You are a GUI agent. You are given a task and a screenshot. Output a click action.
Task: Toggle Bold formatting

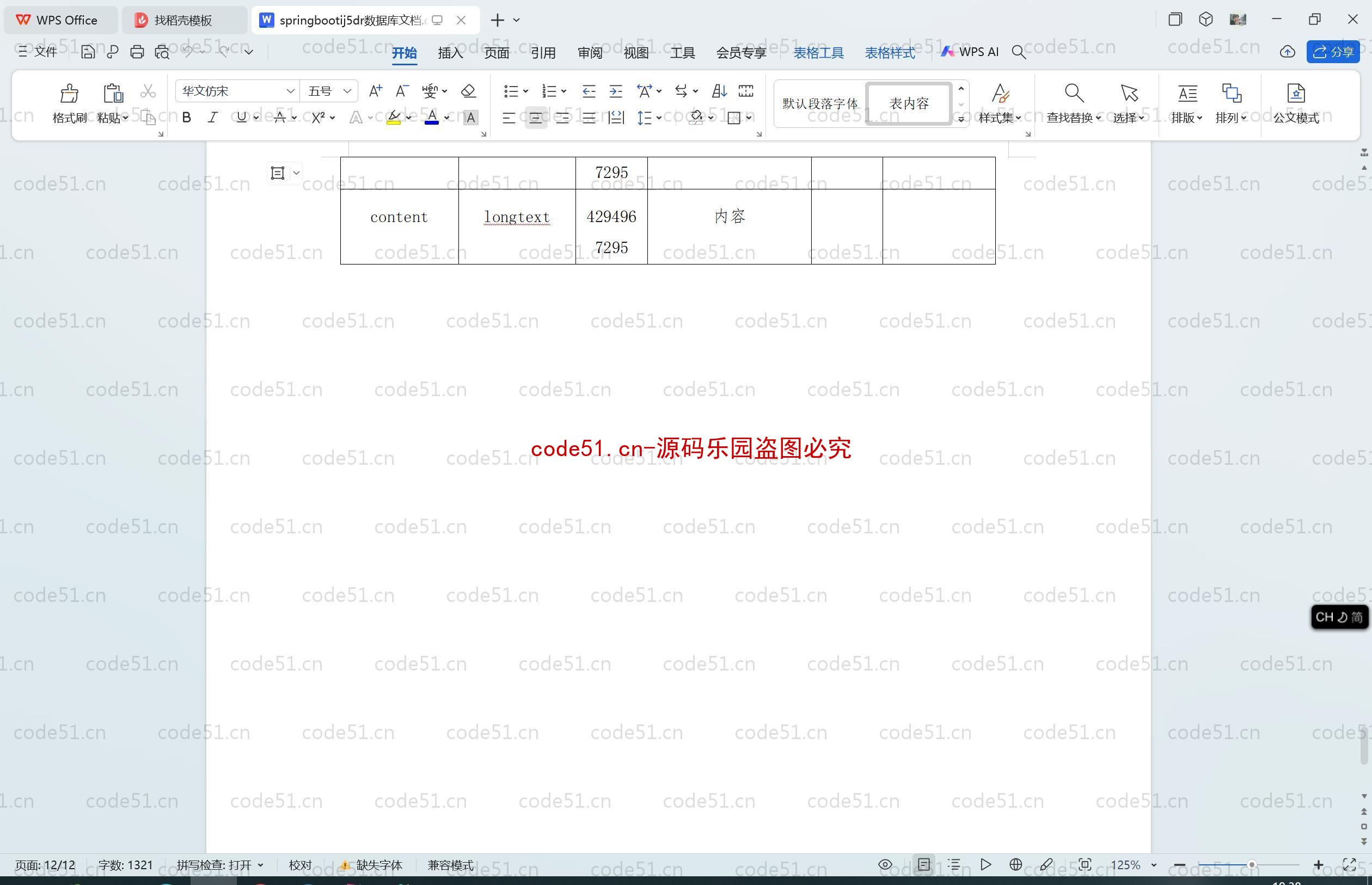click(186, 118)
